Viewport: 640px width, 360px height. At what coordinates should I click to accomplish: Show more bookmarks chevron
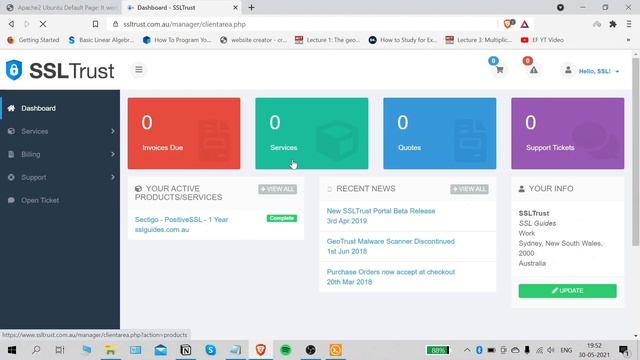(x=628, y=40)
